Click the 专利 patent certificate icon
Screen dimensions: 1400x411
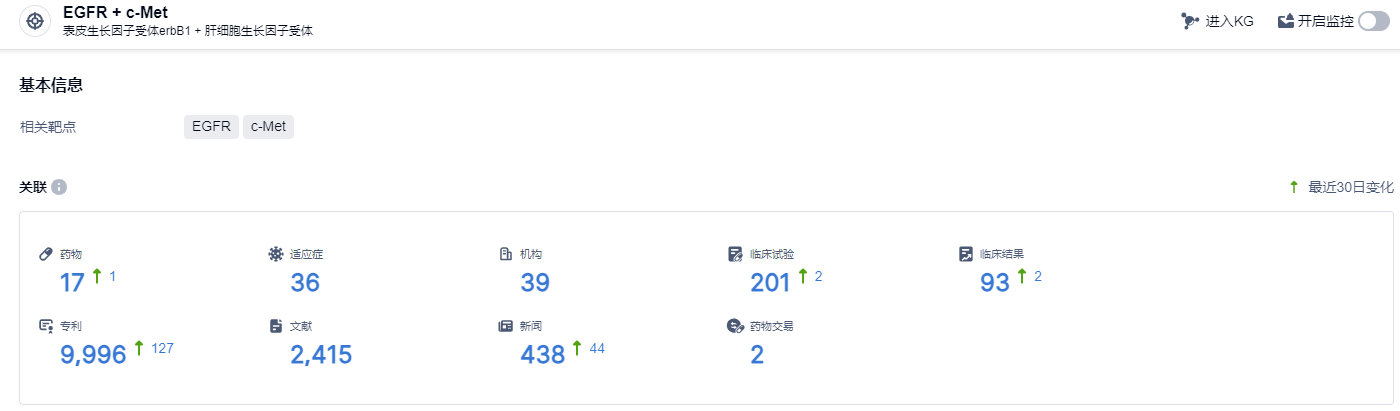46,326
